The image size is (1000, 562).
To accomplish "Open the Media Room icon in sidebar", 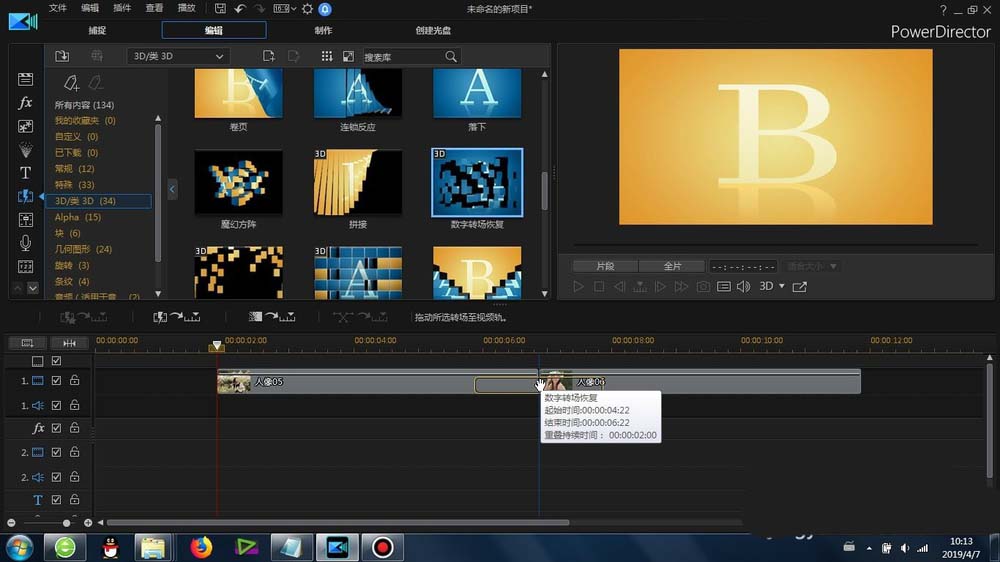I will [26, 79].
